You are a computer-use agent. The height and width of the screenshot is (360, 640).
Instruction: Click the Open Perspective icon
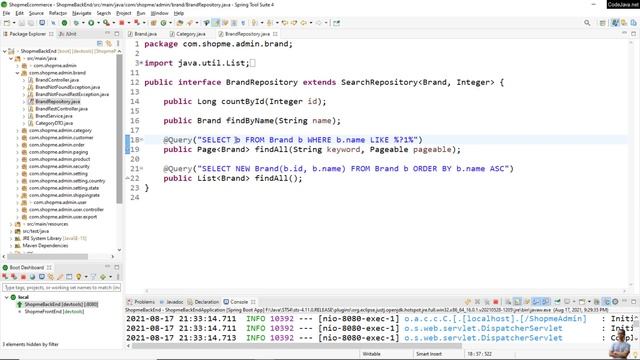click(602, 23)
